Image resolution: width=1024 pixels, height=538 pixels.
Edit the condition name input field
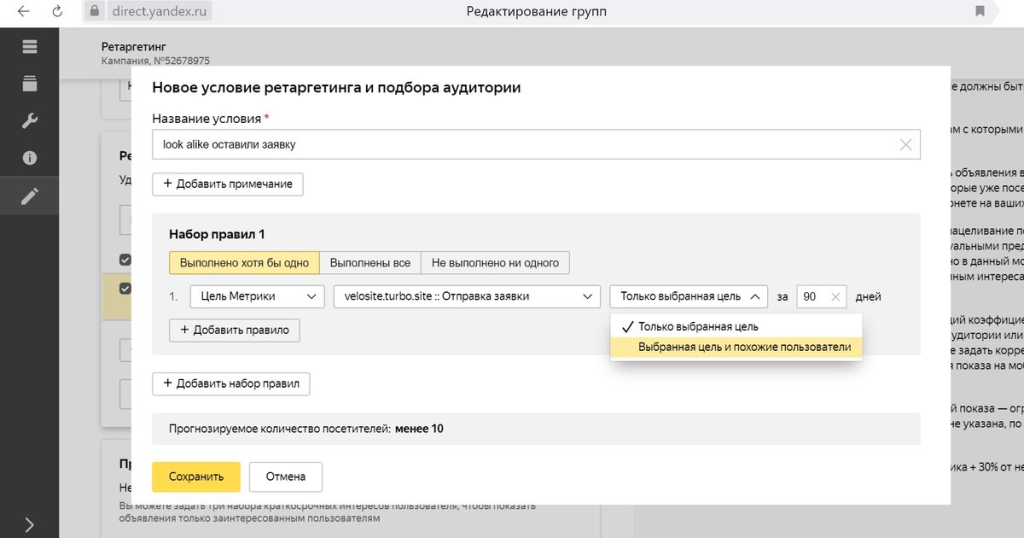point(536,145)
